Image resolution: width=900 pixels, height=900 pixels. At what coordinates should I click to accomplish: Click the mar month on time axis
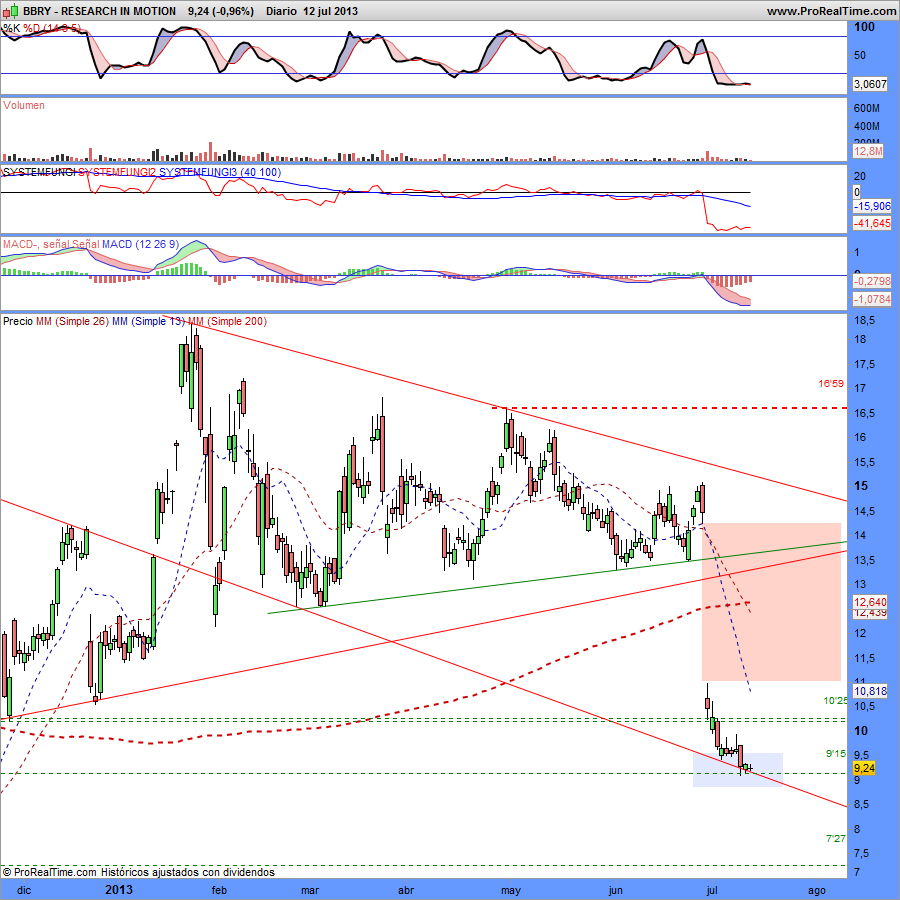[310, 890]
